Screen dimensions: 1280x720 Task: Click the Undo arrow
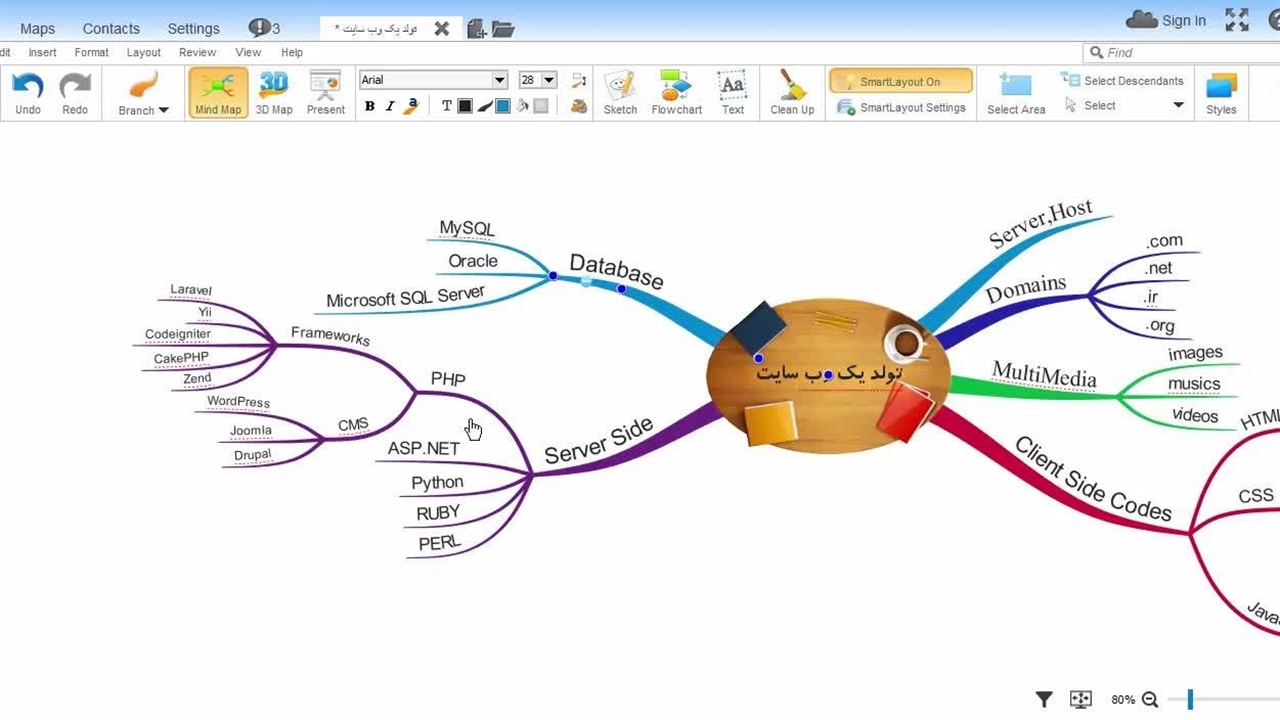click(x=28, y=92)
